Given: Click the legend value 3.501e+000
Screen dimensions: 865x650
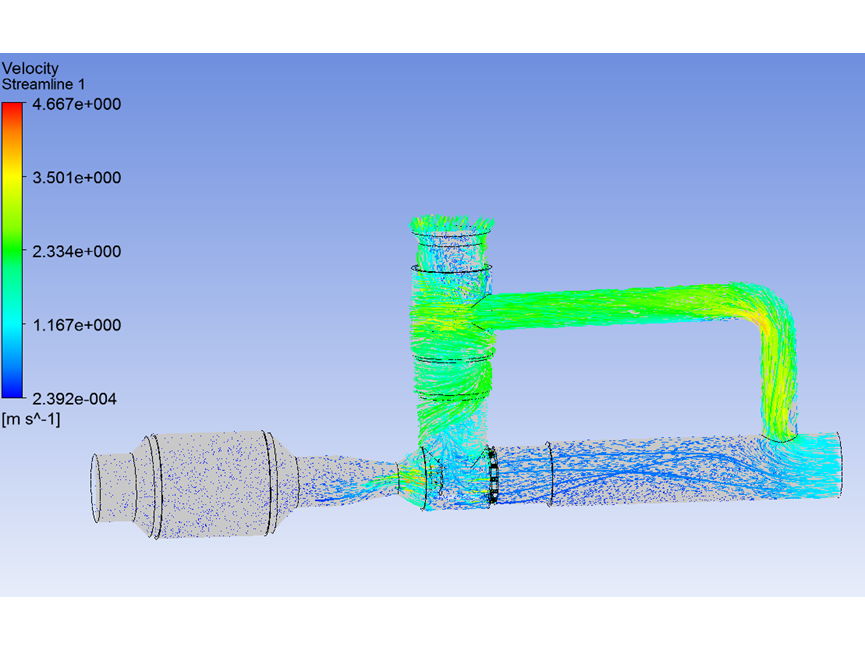Looking at the screenshot, I should 77,178.
